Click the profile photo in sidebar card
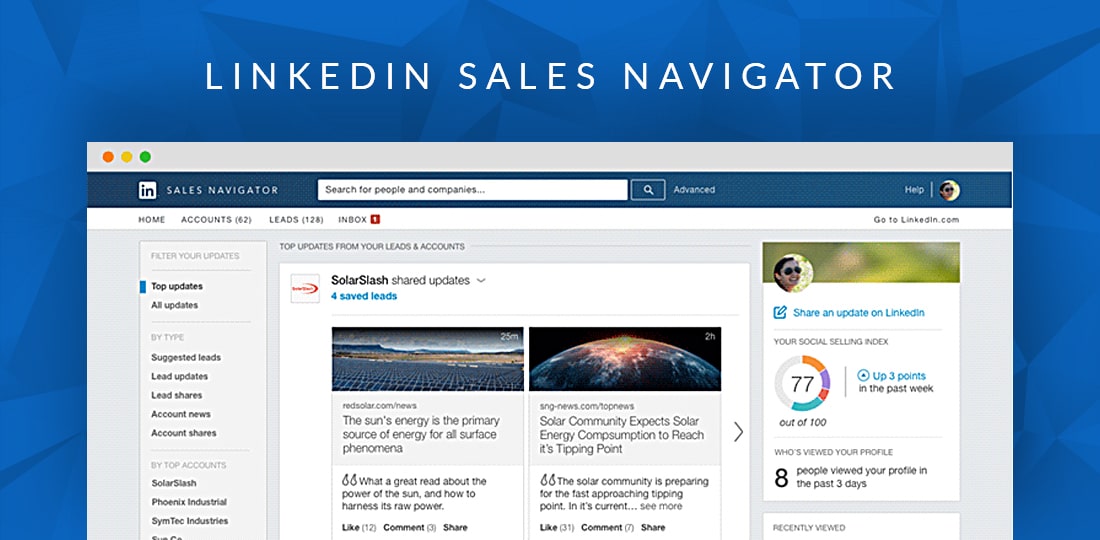Image resolution: width=1100 pixels, height=540 pixels. 793,274
